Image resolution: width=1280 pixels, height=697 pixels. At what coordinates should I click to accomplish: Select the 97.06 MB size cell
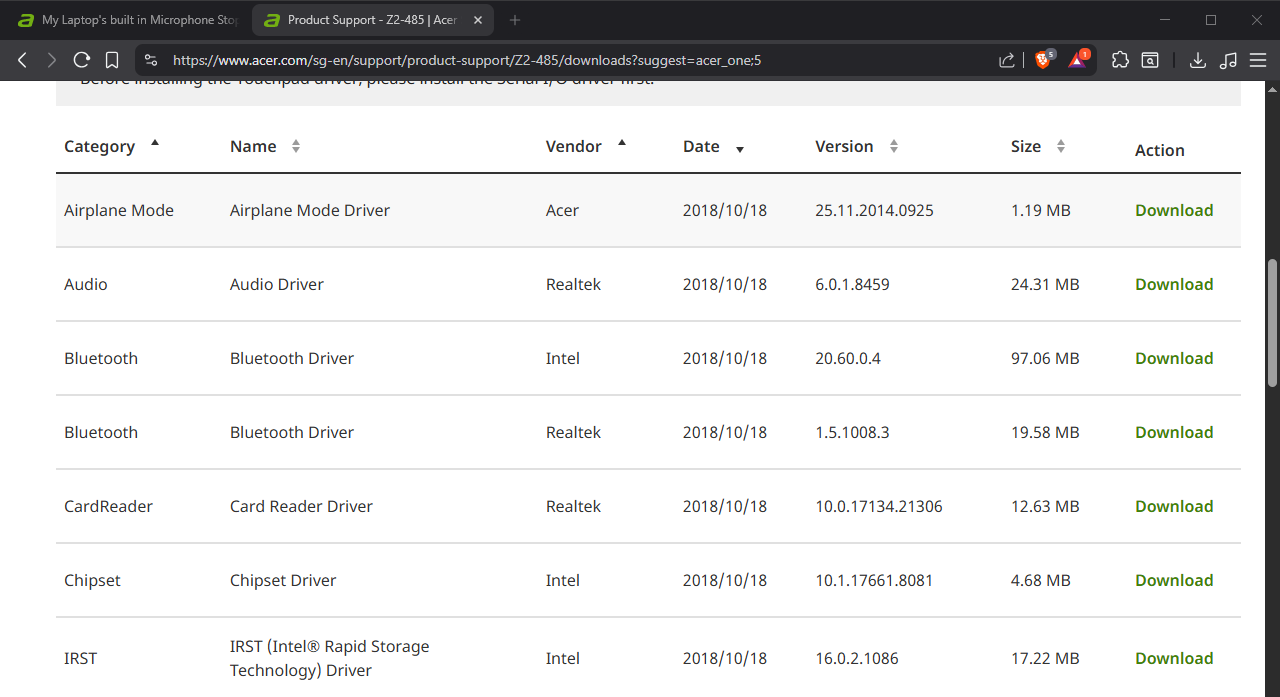1045,358
